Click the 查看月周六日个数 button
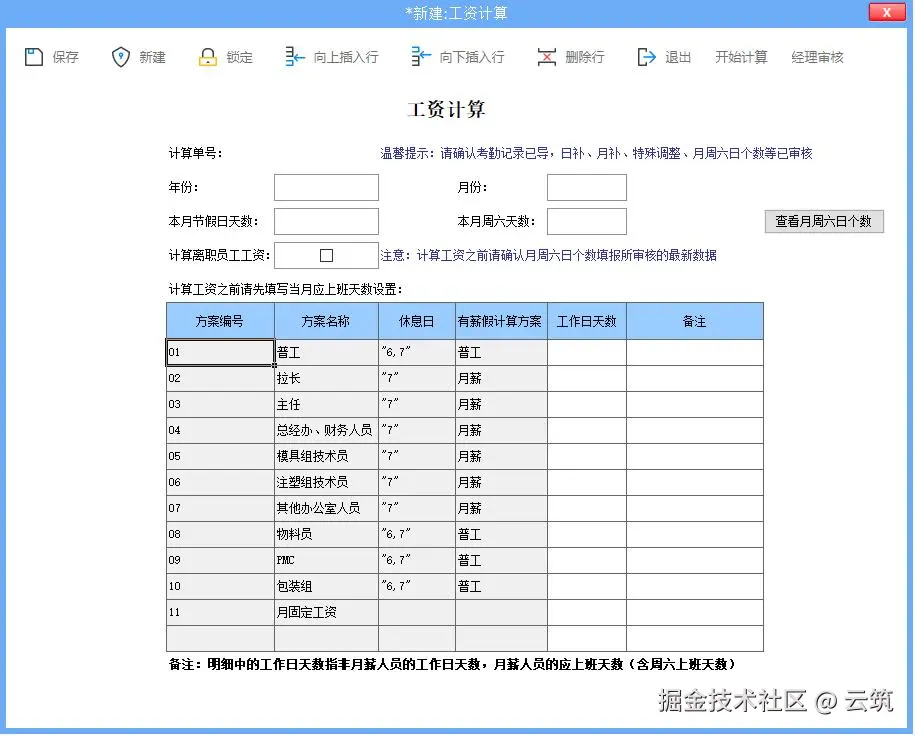This screenshot has height=736, width=915. click(823, 221)
